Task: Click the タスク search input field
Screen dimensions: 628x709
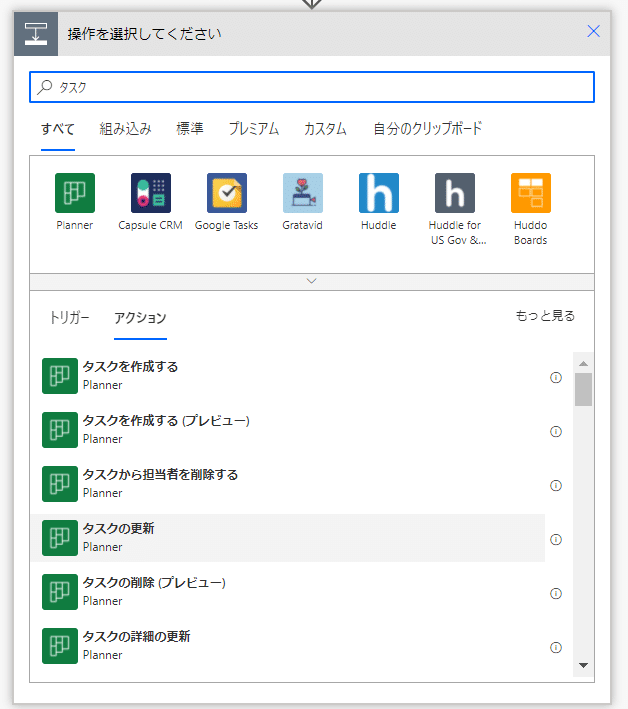Action: (312, 87)
